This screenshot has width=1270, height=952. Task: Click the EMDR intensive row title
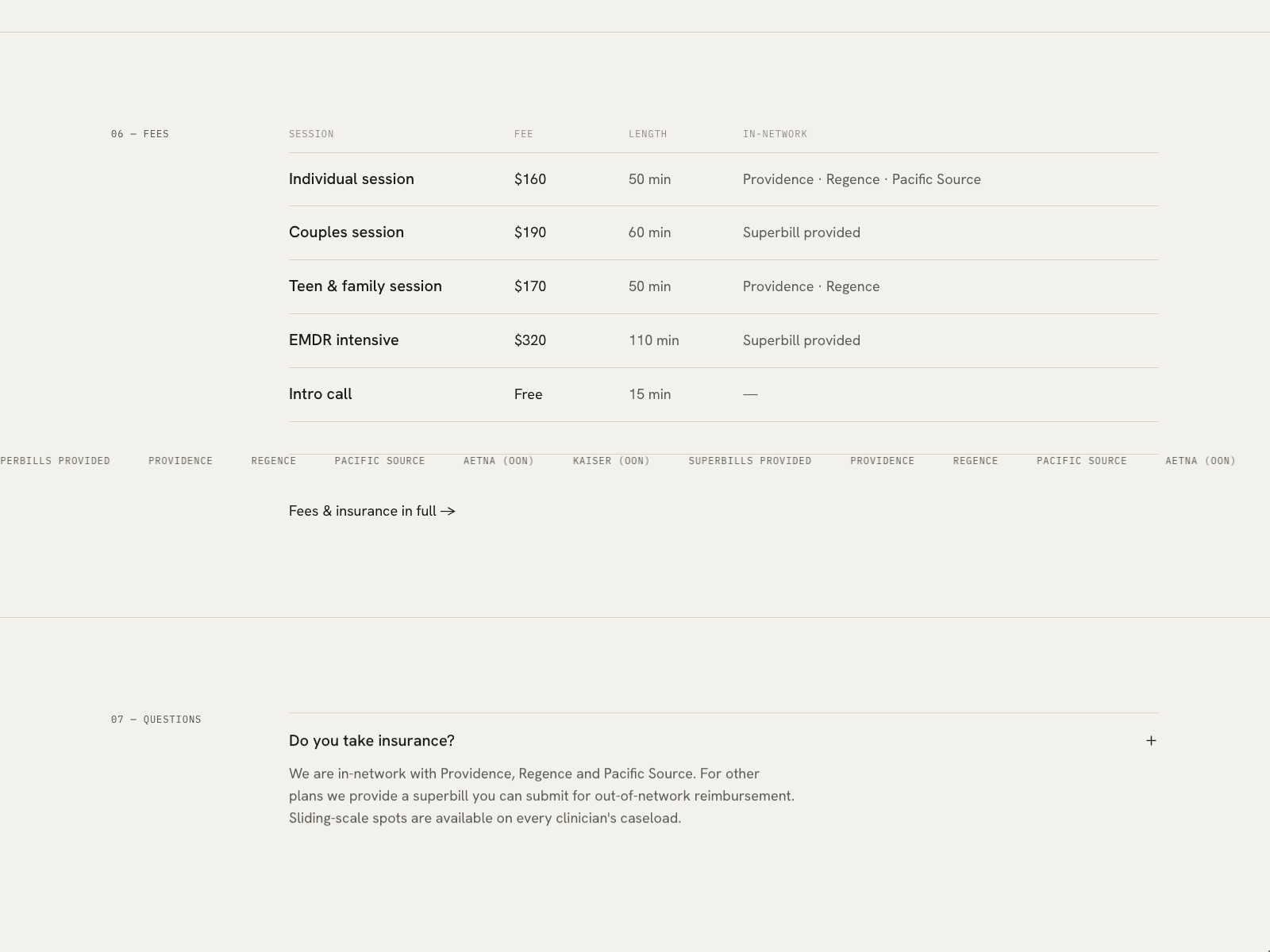344,340
